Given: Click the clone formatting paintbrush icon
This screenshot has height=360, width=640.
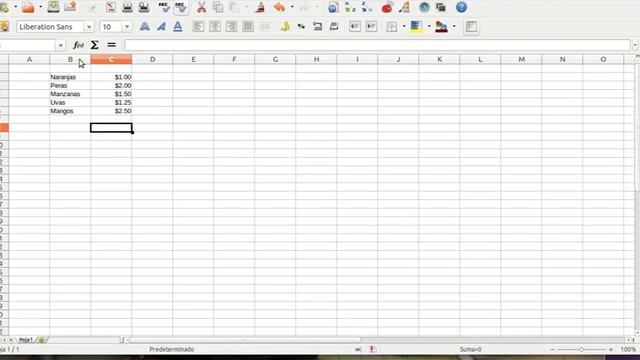Looking at the screenshot, I should click(260, 7).
